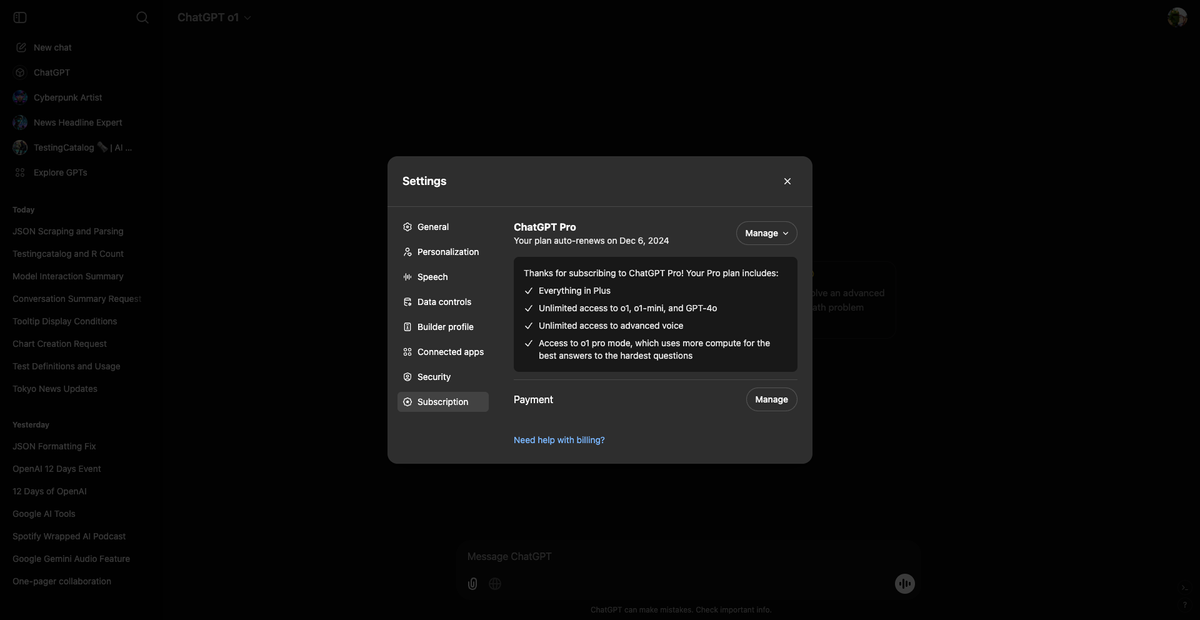This screenshot has height=620, width=1200.
Task: Open help via question mark icon
Action: [x=1184, y=604]
